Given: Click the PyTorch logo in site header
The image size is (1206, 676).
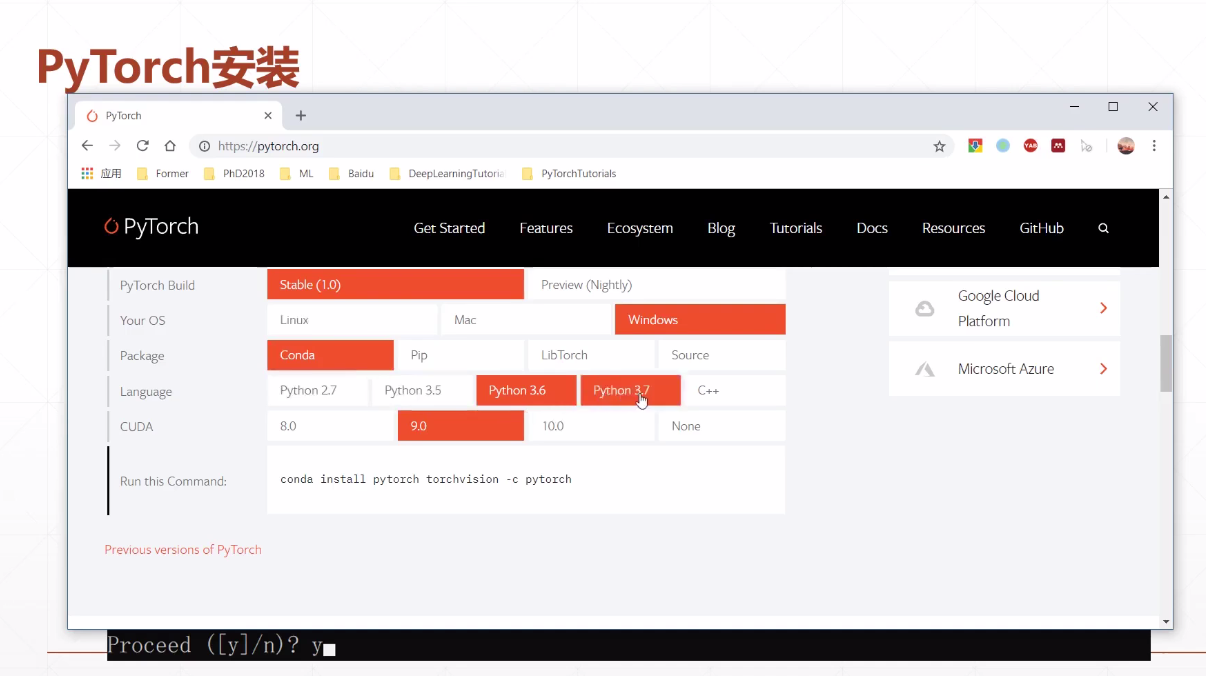Looking at the screenshot, I should [152, 227].
